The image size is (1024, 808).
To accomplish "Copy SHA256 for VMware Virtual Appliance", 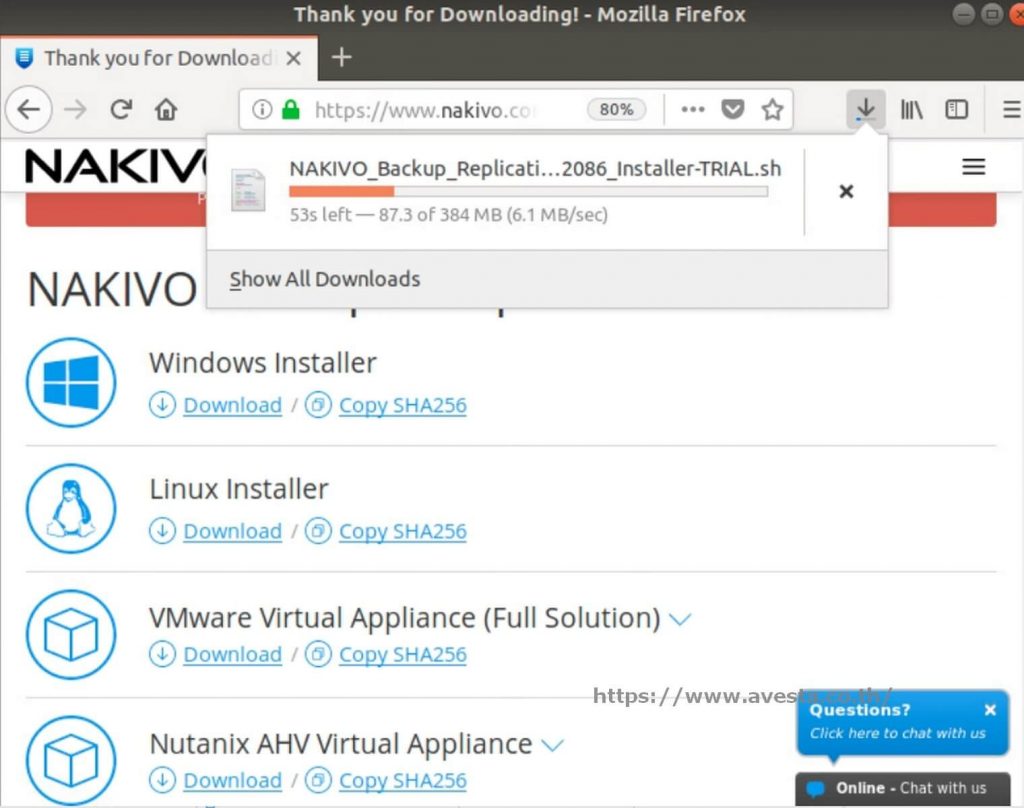I will tap(403, 654).
